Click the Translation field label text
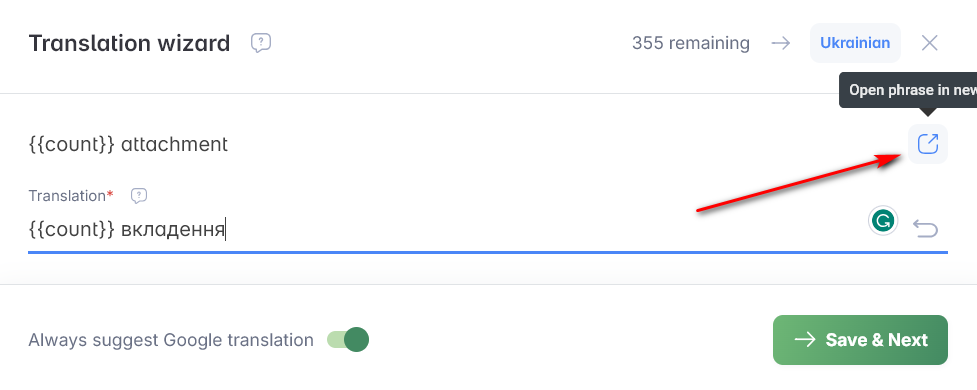This screenshot has width=977, height=390. click(x=67, y=196)
